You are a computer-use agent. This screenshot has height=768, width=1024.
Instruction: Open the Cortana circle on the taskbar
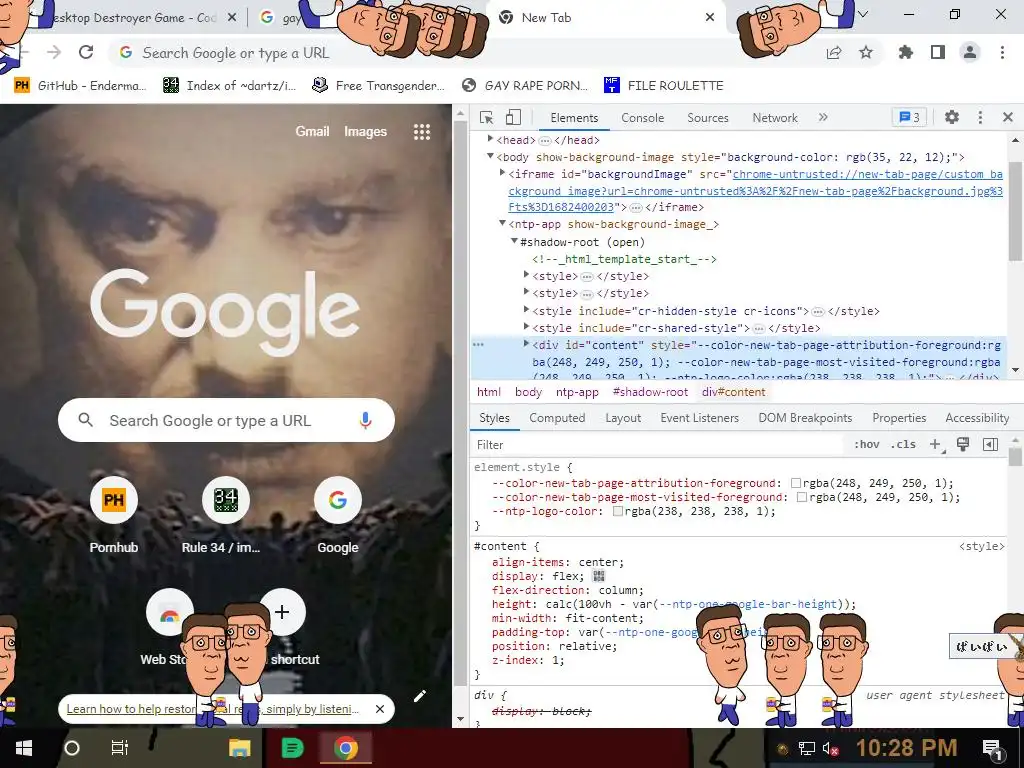[x=72, y=748]
